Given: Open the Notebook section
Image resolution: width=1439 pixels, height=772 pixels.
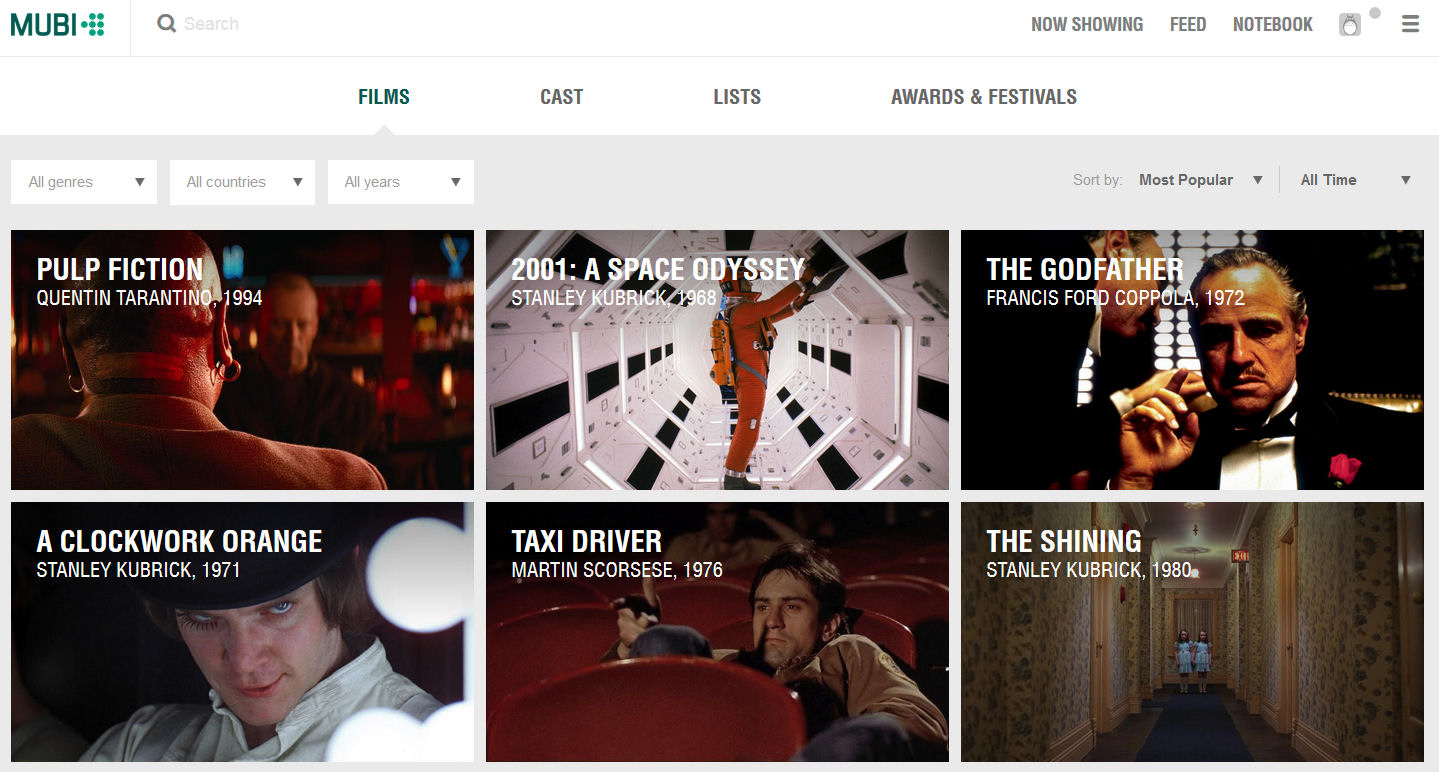Looking at the screenshot, I should 1273,24.
